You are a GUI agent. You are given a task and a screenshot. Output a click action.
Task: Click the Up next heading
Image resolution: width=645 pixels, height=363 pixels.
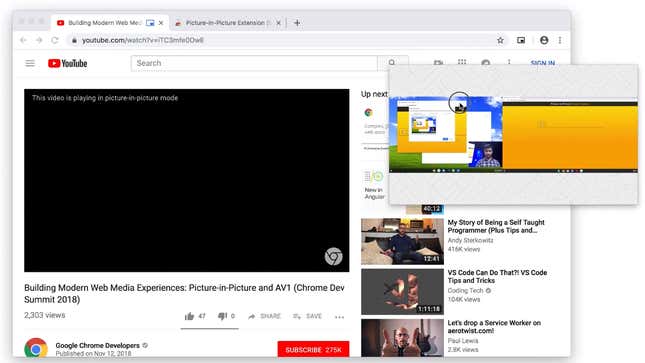tap(374, 94)
